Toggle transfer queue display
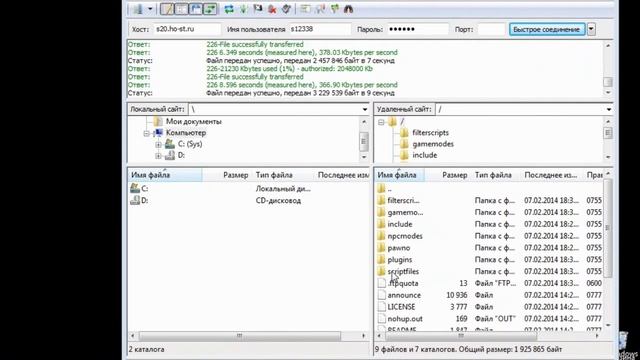The image size is (640, 360). pos(210,9)
